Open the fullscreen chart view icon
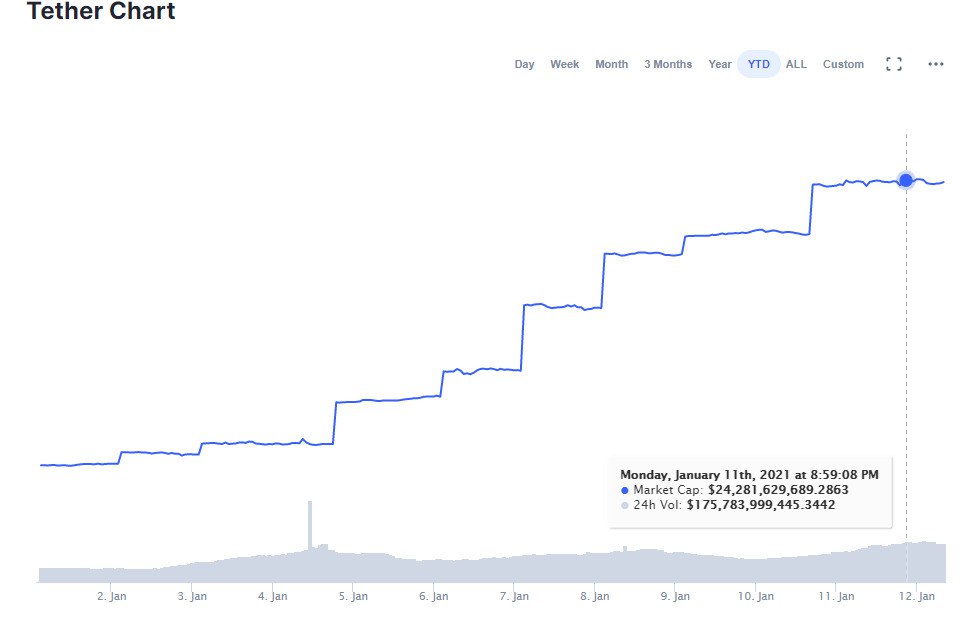The height and width of the screenshot is (626, 970). pyautogui.click(x=893, y=64)
